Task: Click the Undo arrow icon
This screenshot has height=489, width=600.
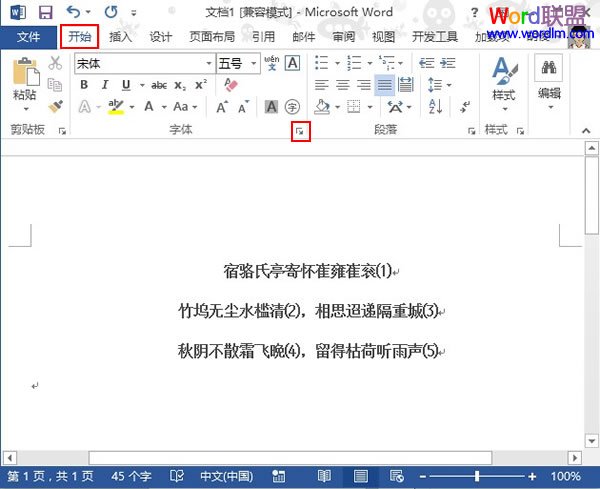Action: pyautogui.click(x=74, y=13)
